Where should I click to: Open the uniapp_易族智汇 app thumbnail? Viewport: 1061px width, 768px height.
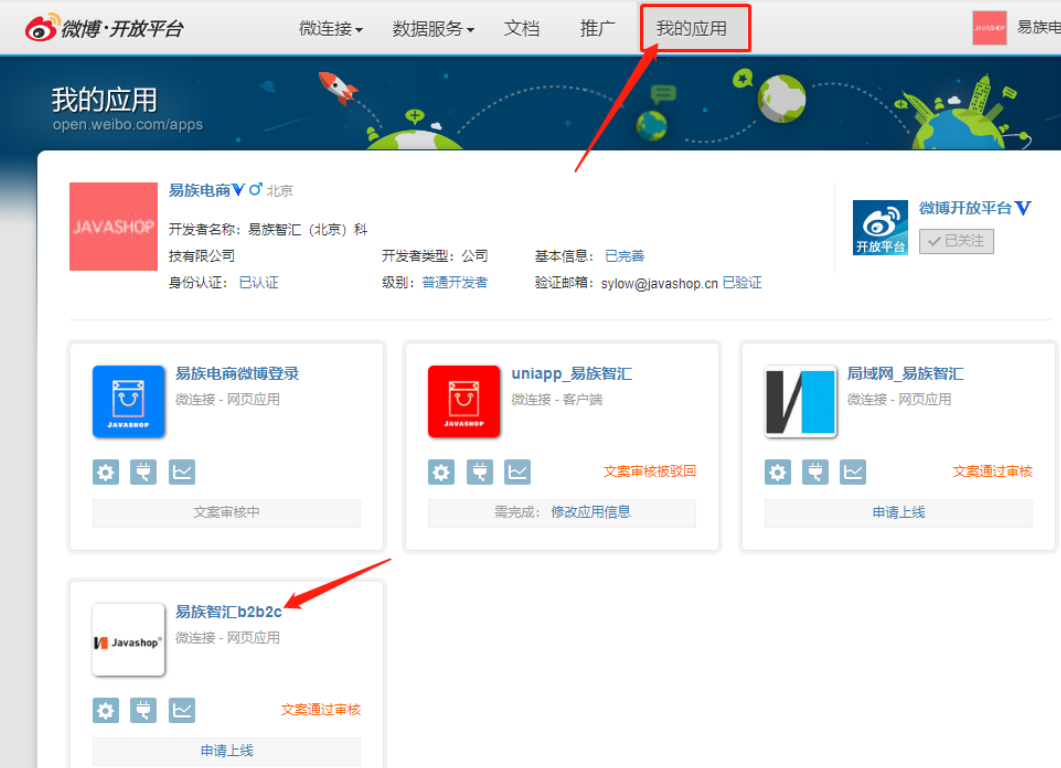click(464, 401)
